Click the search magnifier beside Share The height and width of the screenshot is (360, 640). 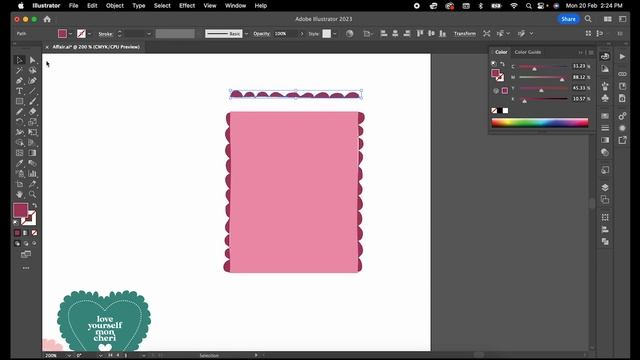tap(588, 19)
